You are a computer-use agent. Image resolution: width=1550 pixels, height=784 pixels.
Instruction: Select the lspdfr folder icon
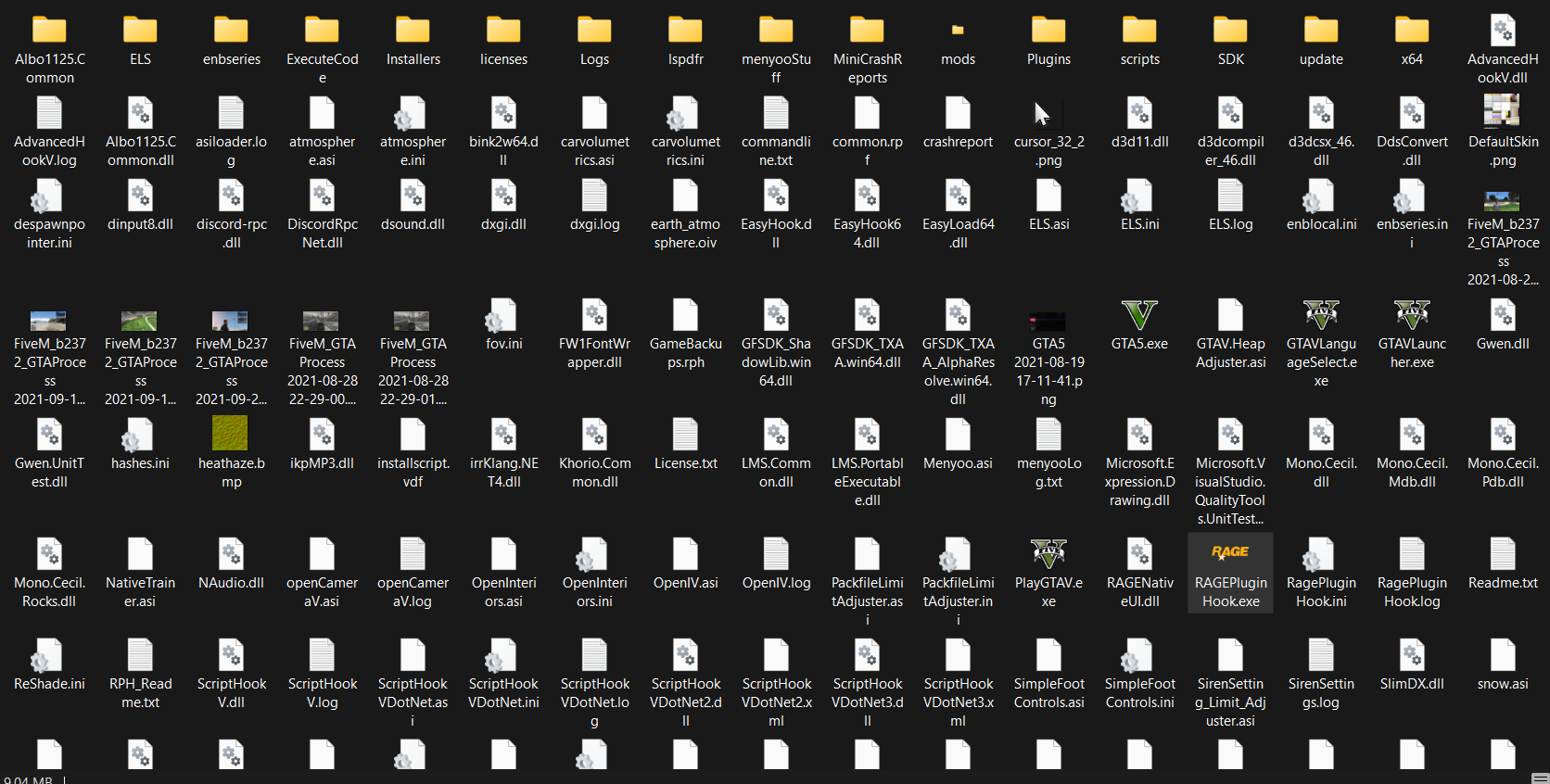point(686,30)
